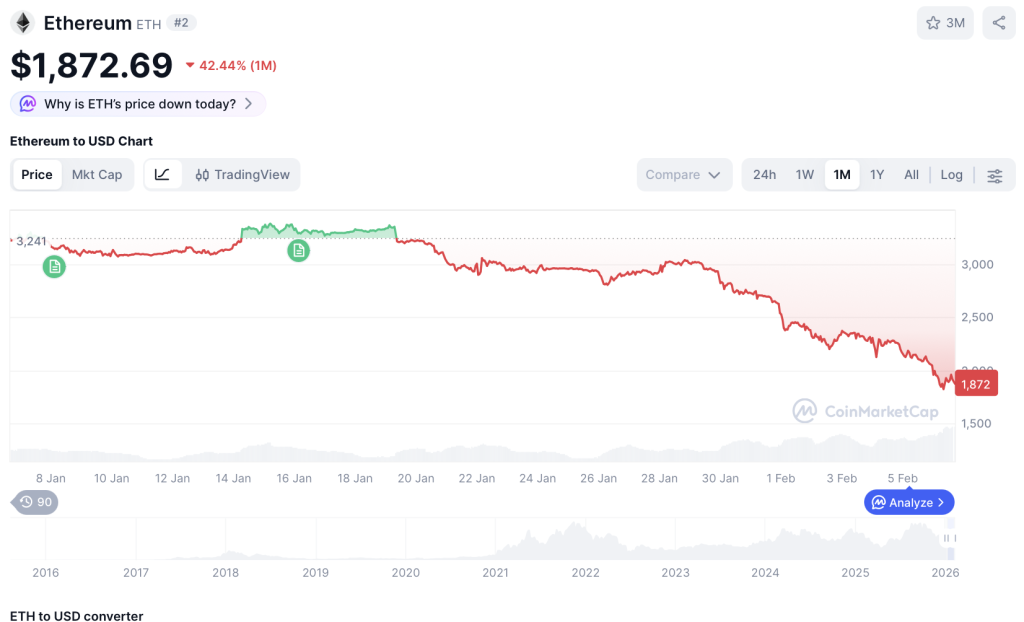Click the Analyze button

point(909,502)
